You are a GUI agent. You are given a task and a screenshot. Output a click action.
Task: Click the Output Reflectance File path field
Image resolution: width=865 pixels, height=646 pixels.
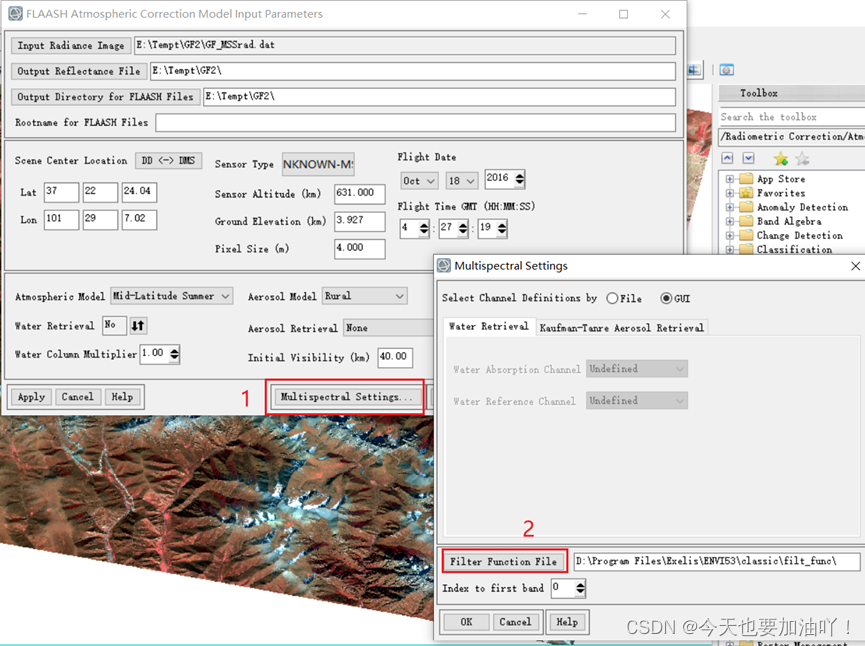pos(413,71)
